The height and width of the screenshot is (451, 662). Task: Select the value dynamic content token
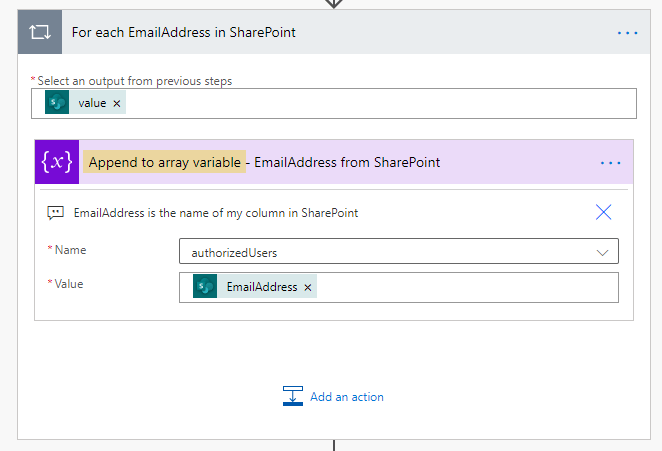tap(92, 103)
